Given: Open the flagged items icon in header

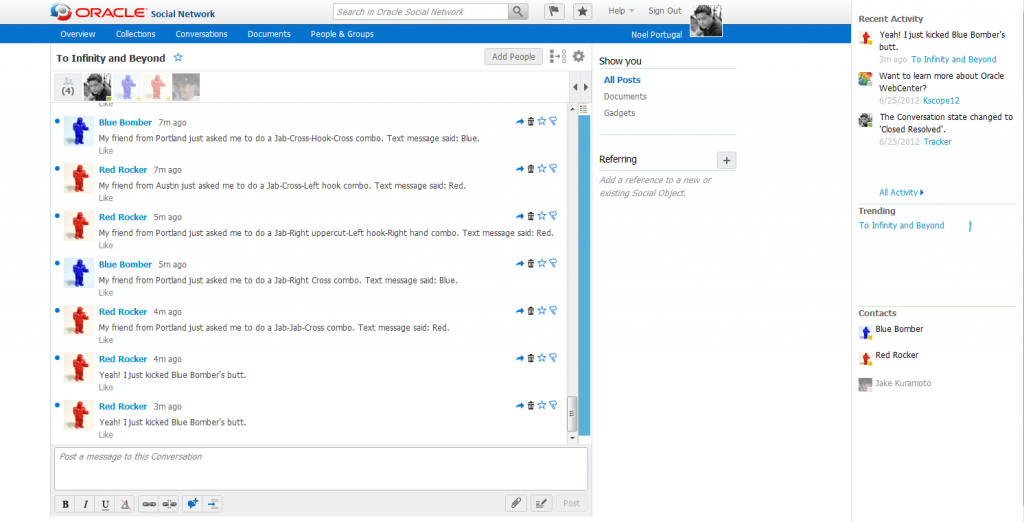Looking at the screenshot, I should pyautogui.click(x=554, y=11).
